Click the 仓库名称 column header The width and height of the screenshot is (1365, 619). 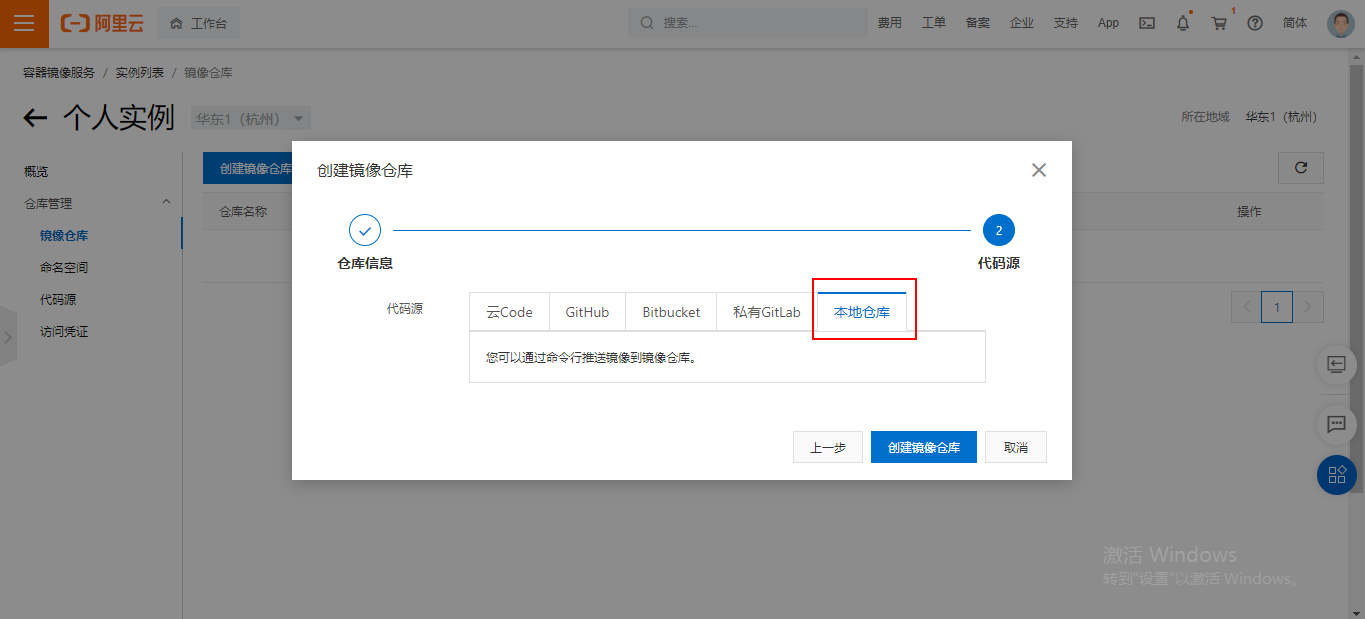click(x=243, y=212)
